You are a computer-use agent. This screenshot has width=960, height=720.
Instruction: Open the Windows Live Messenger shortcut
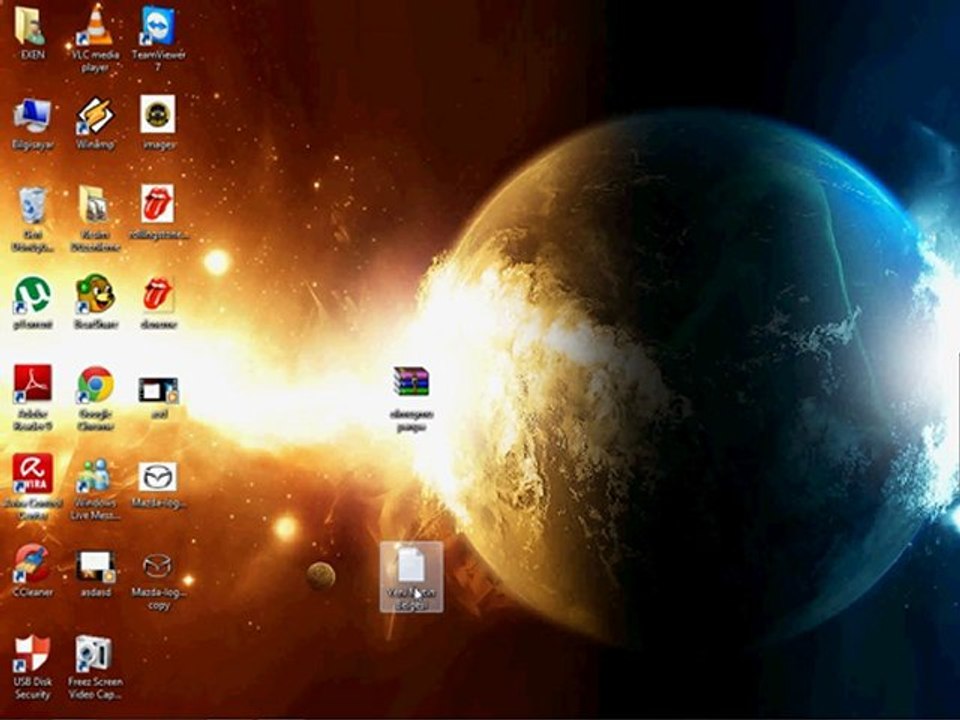point(94,475)
